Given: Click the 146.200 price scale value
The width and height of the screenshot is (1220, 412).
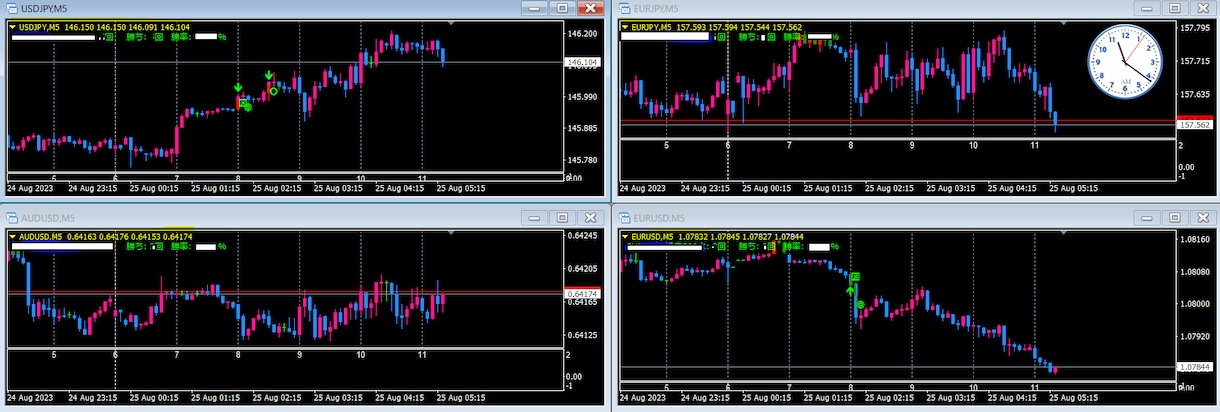Looking at the screenshot, I should [x=582, y=34].
